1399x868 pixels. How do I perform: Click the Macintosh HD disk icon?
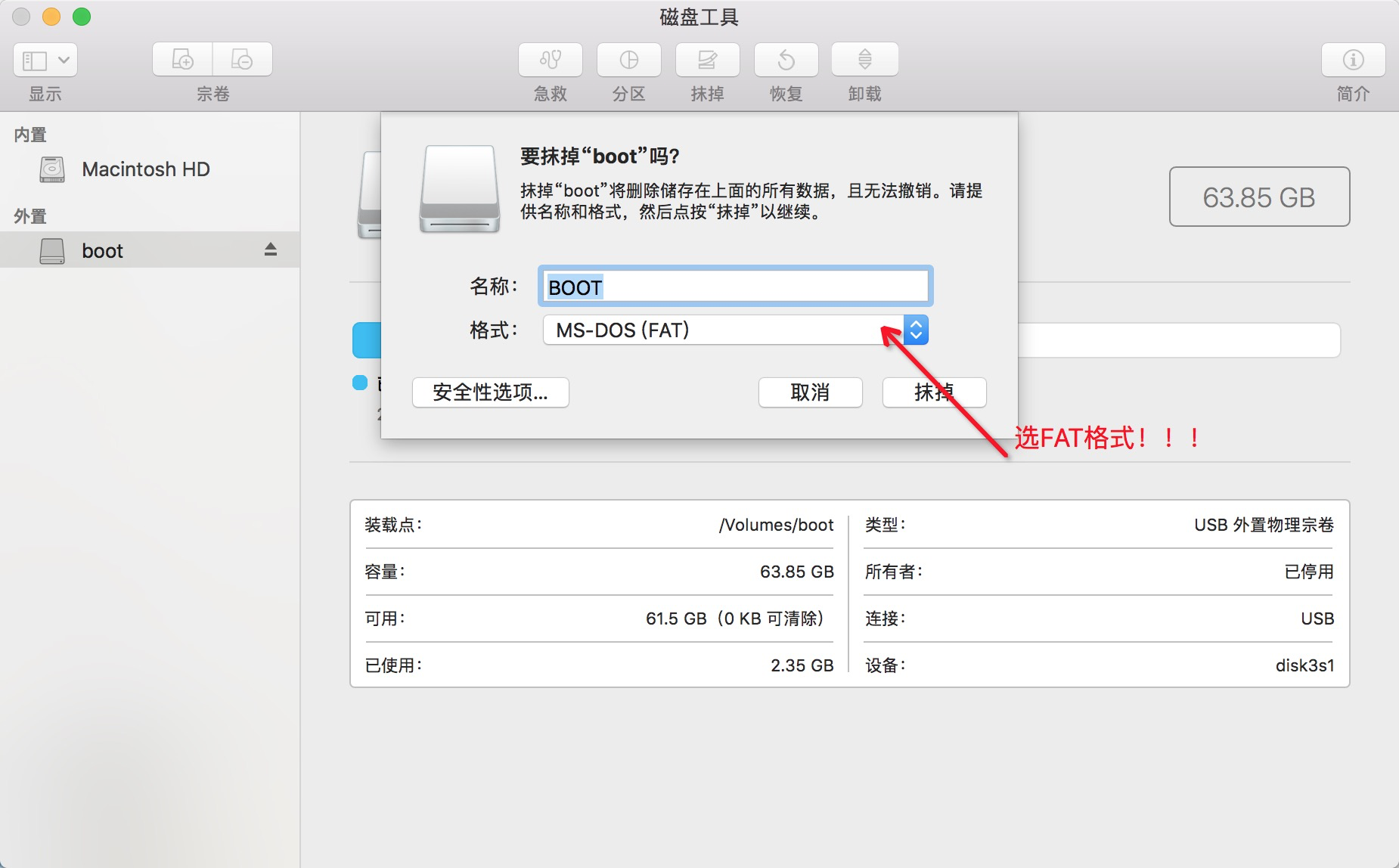[52, 169]
